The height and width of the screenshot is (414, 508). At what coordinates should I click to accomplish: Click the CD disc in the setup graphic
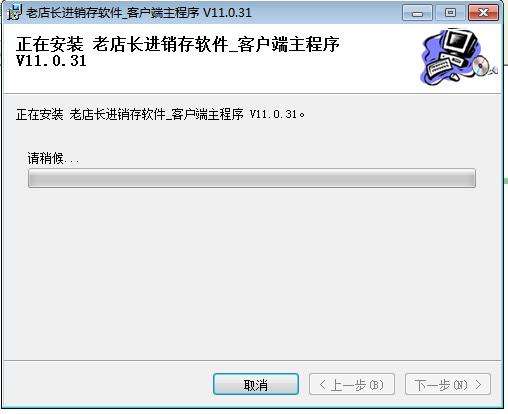coord(480,66)
